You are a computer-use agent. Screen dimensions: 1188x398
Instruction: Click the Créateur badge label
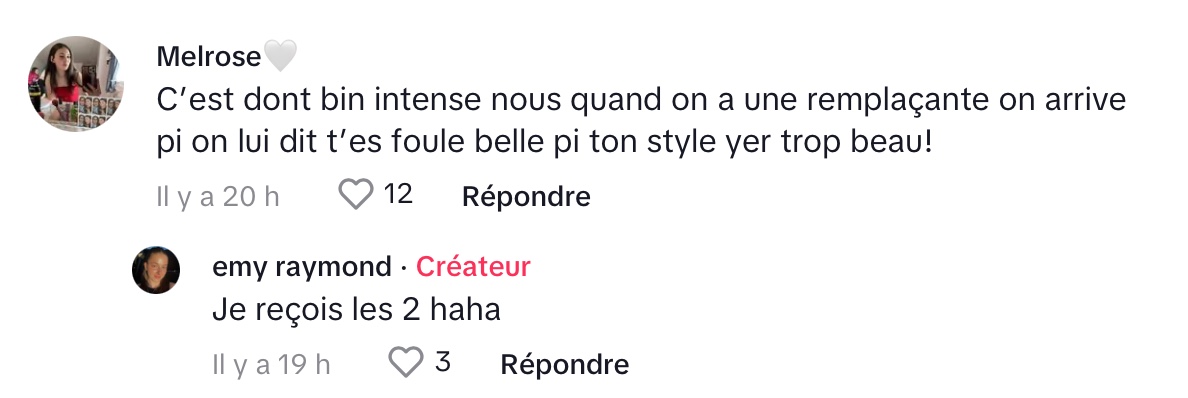click(473, 267)
